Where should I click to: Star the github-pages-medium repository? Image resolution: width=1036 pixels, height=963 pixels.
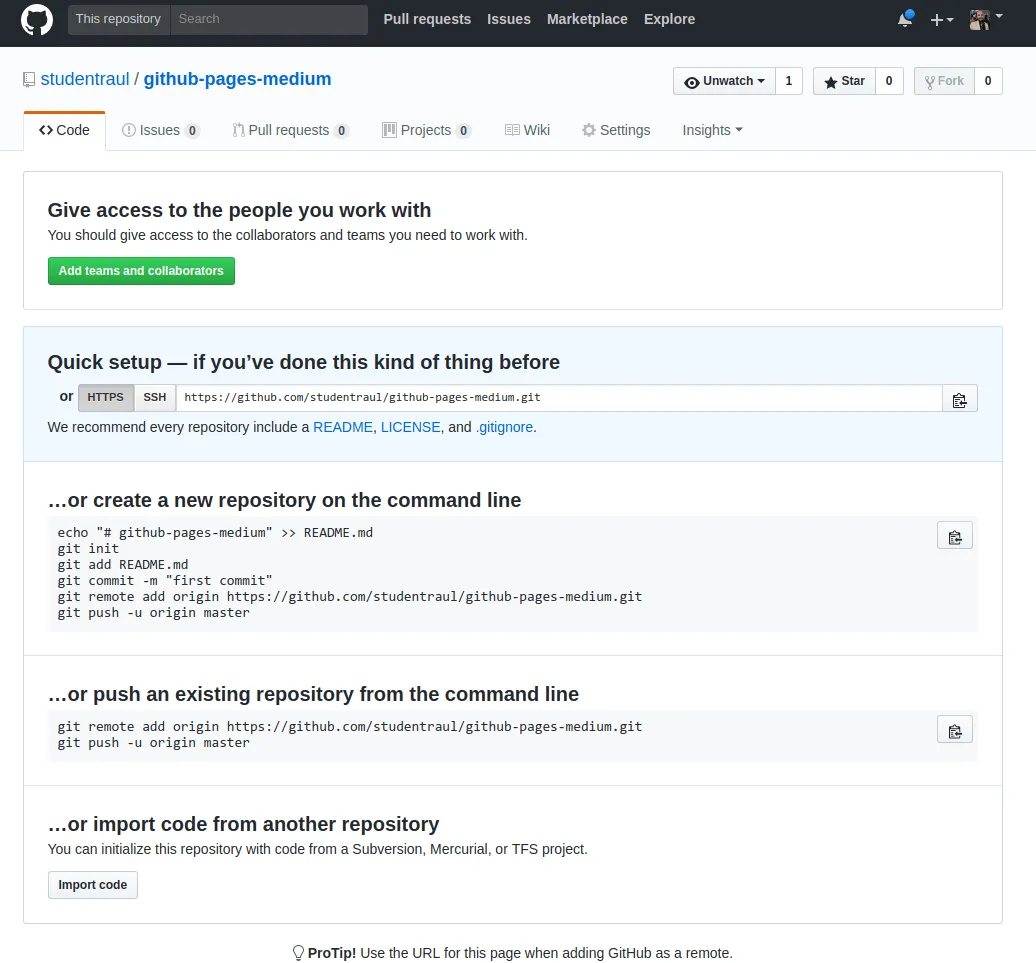pyautogui.click(x=844, y=81)
